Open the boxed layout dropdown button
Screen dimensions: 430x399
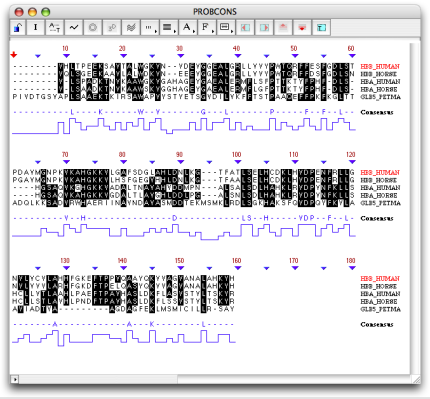coord(226,27)
